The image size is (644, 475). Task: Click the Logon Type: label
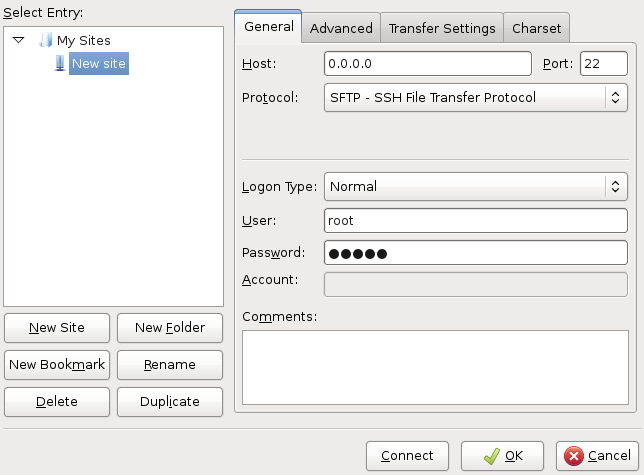click(279, 187)
